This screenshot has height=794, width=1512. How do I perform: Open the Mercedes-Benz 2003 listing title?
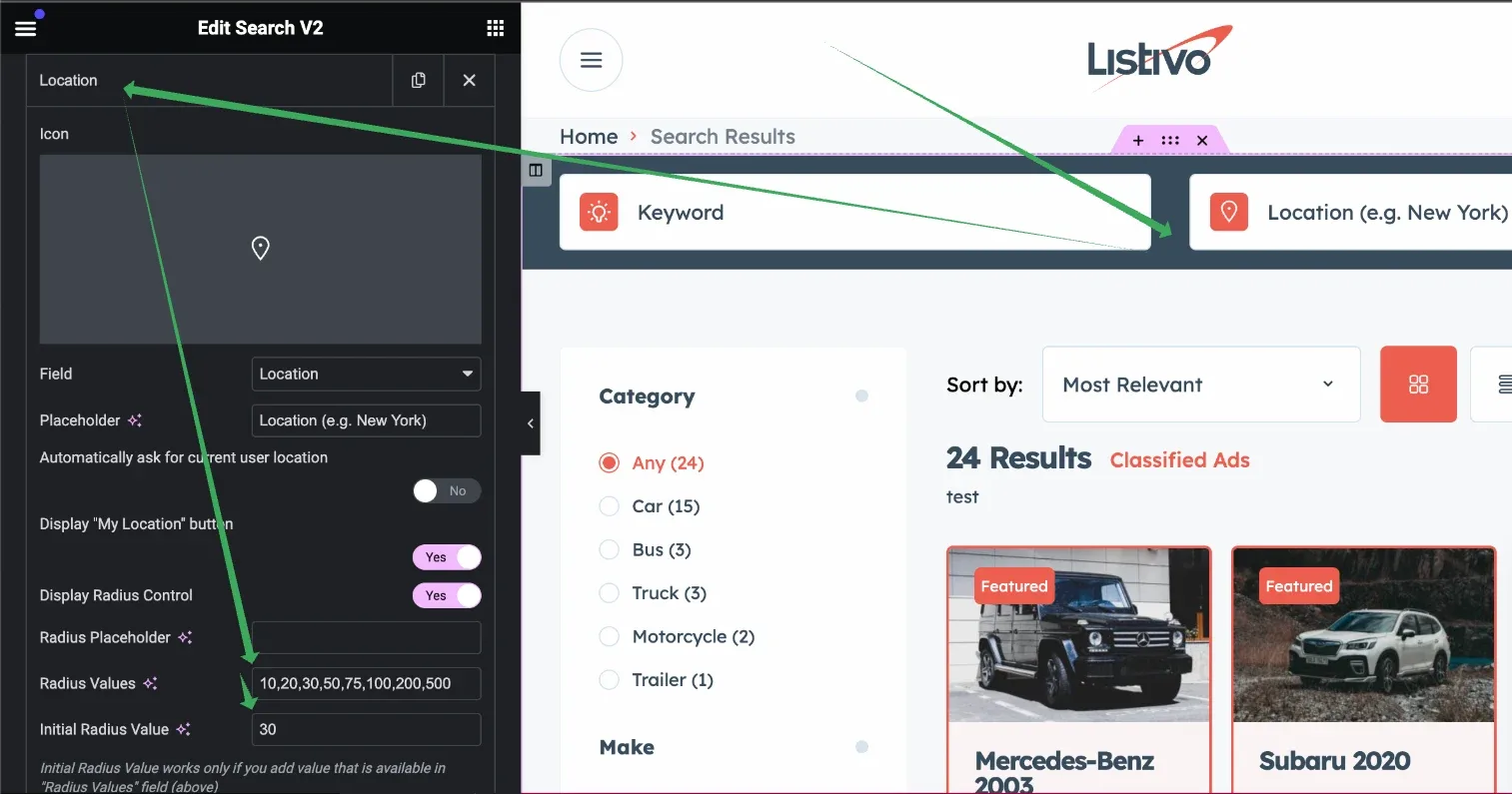1065,772
